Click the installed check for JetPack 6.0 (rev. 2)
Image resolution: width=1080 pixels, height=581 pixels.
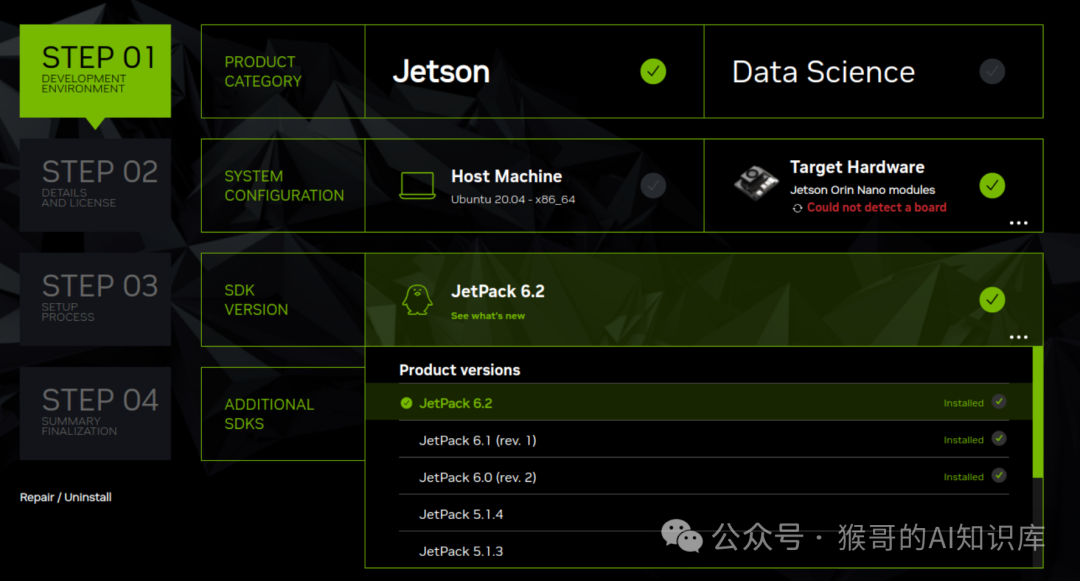point(999,476)
